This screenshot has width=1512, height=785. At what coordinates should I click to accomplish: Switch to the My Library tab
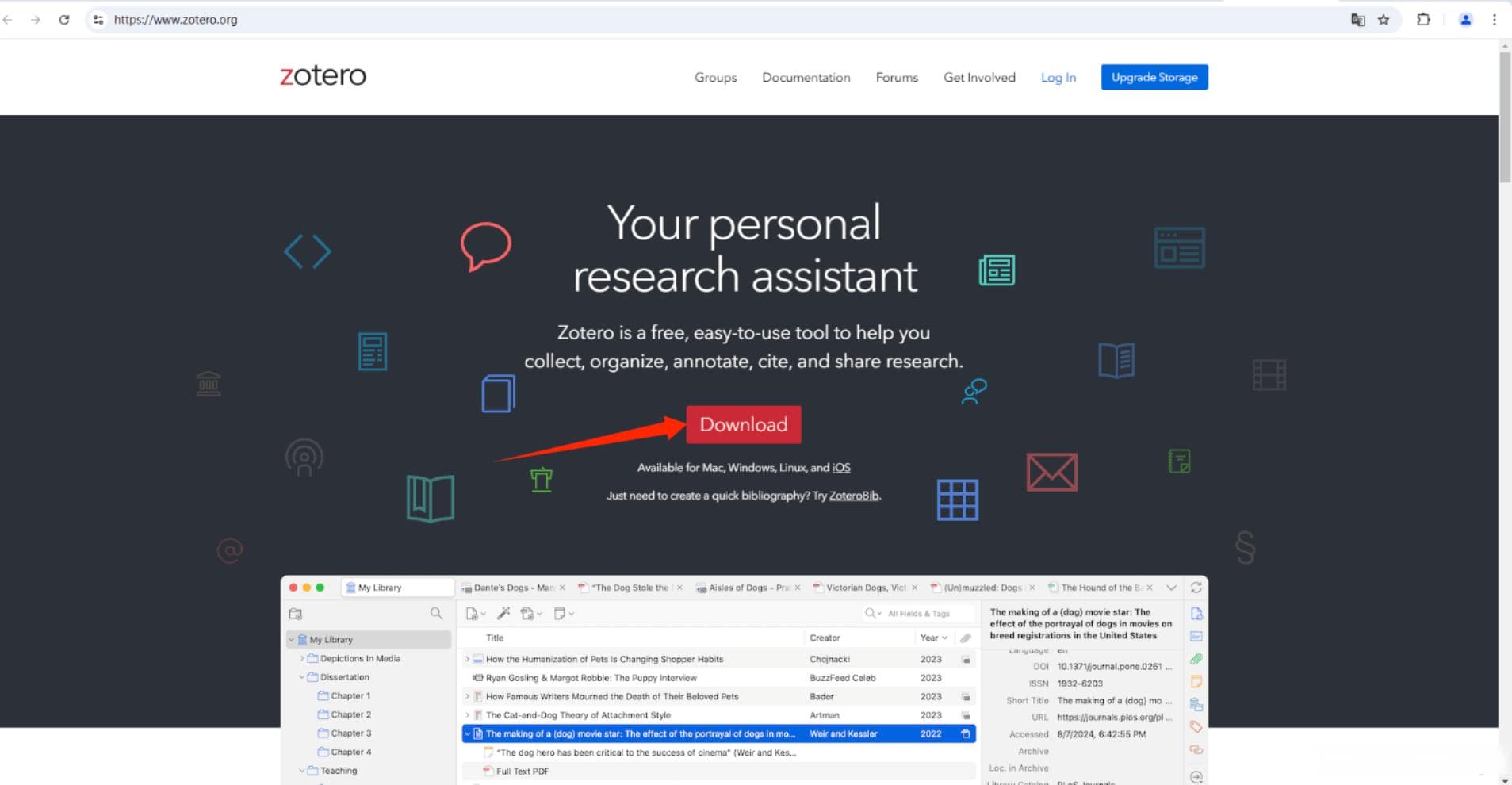(397, 588)
